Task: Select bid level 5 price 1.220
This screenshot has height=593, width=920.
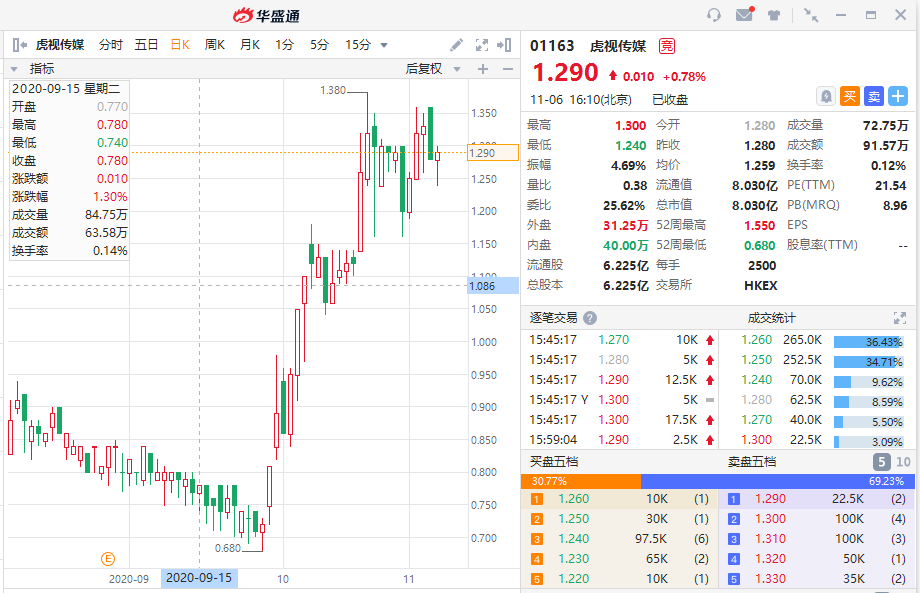Action: point(573,579)
